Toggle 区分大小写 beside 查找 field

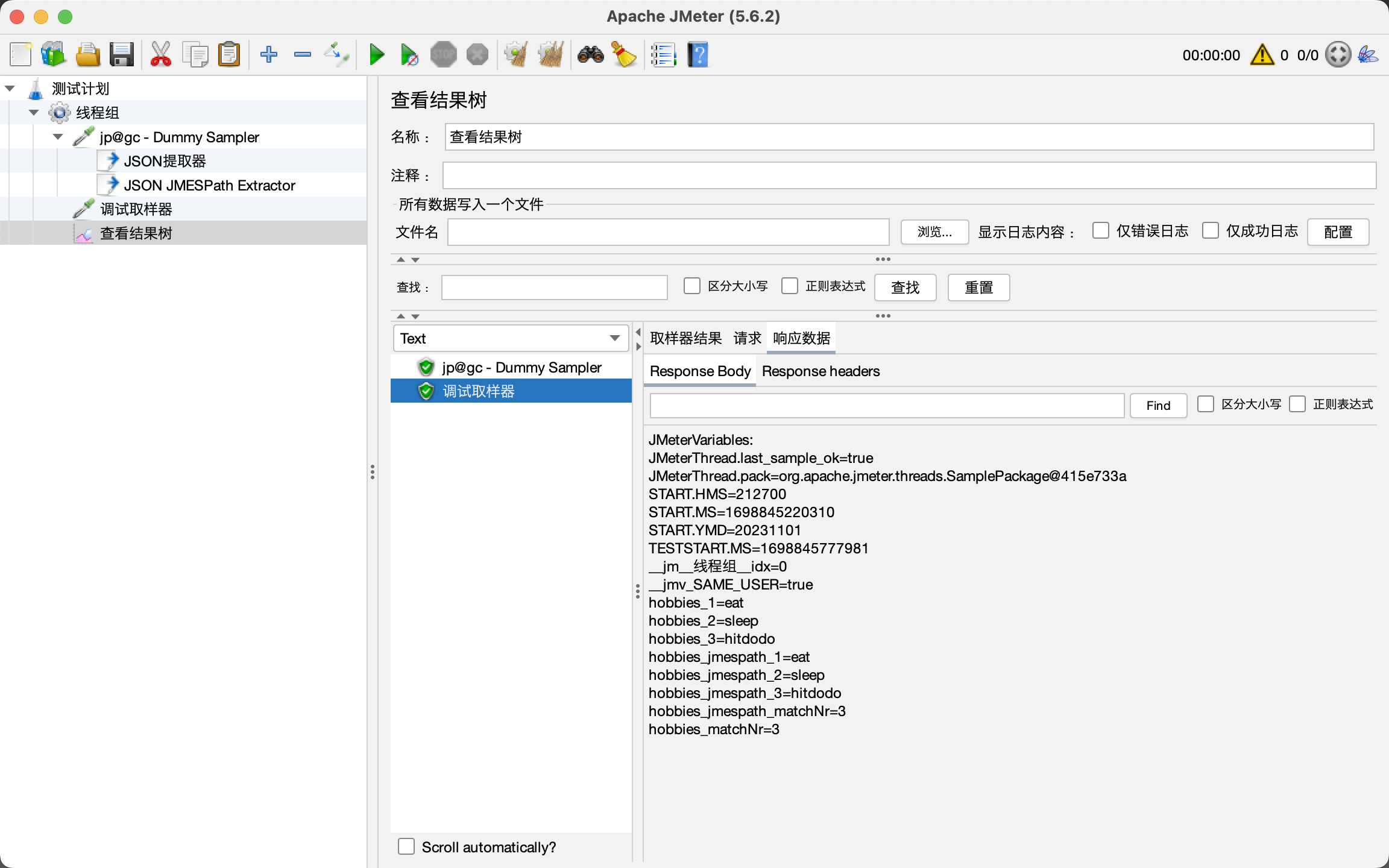(692, 286)
